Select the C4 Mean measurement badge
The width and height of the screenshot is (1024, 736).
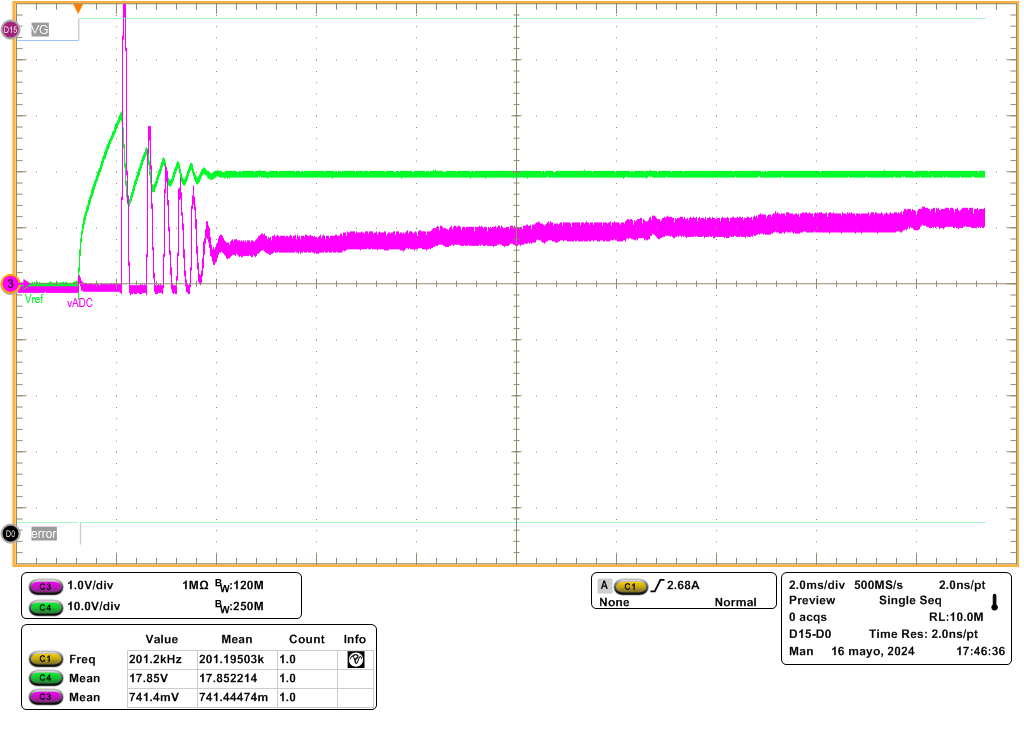[45, 678]
